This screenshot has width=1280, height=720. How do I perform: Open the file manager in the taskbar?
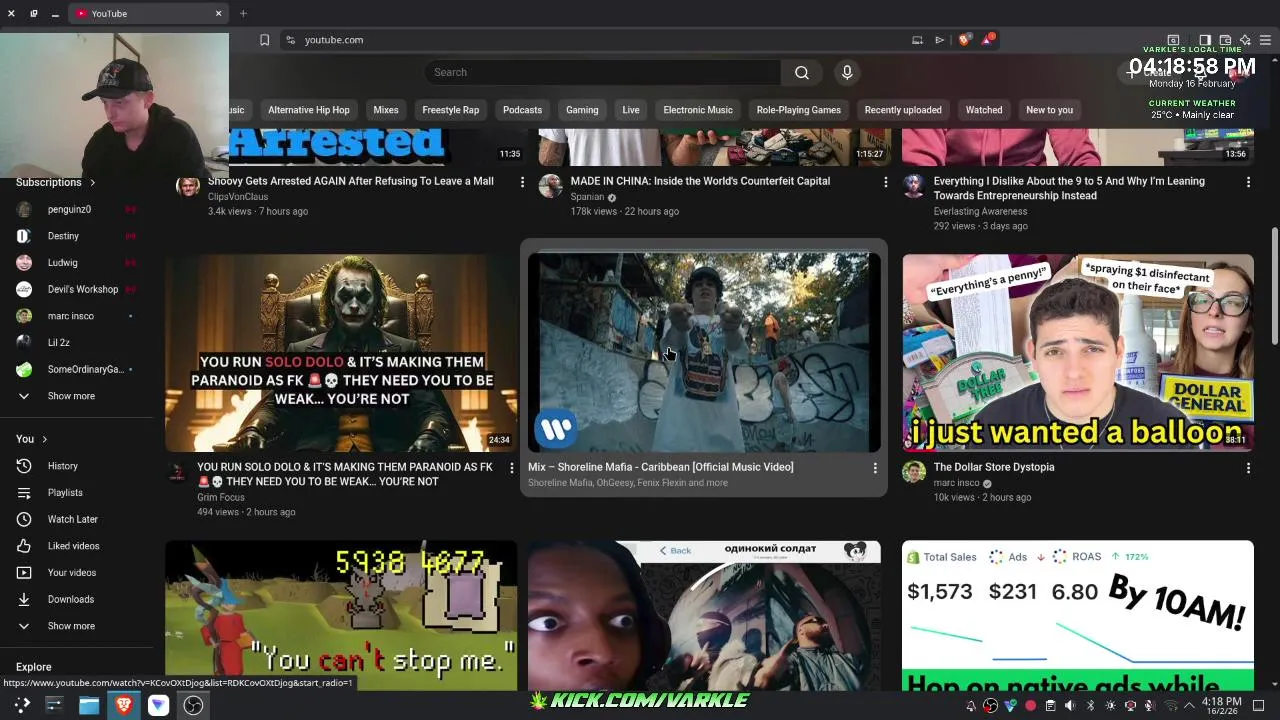[89, 705]
